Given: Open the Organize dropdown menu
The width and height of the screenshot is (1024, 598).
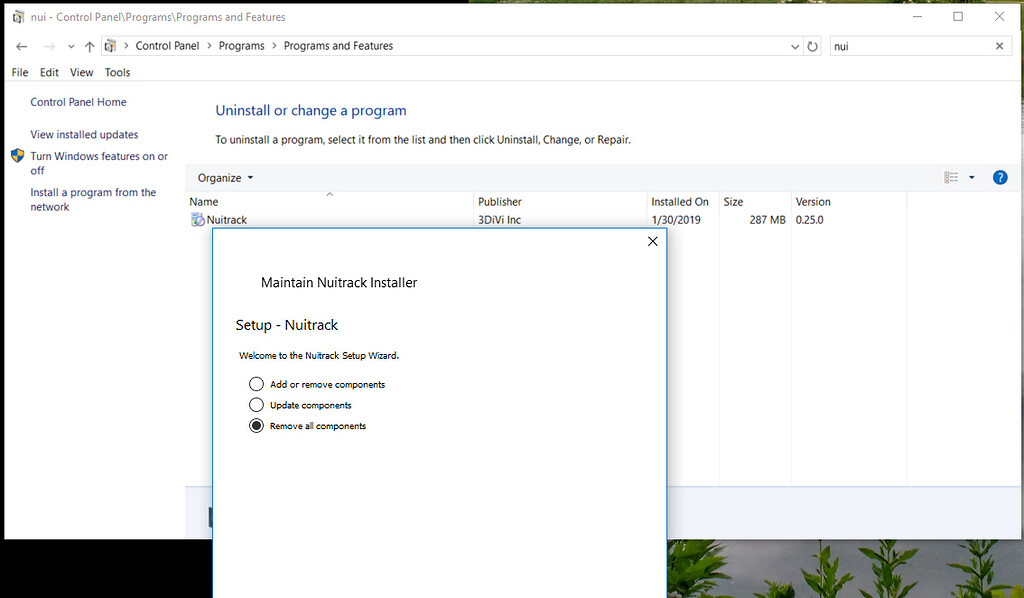Looking at the screenshot, I should coord(224,177).
